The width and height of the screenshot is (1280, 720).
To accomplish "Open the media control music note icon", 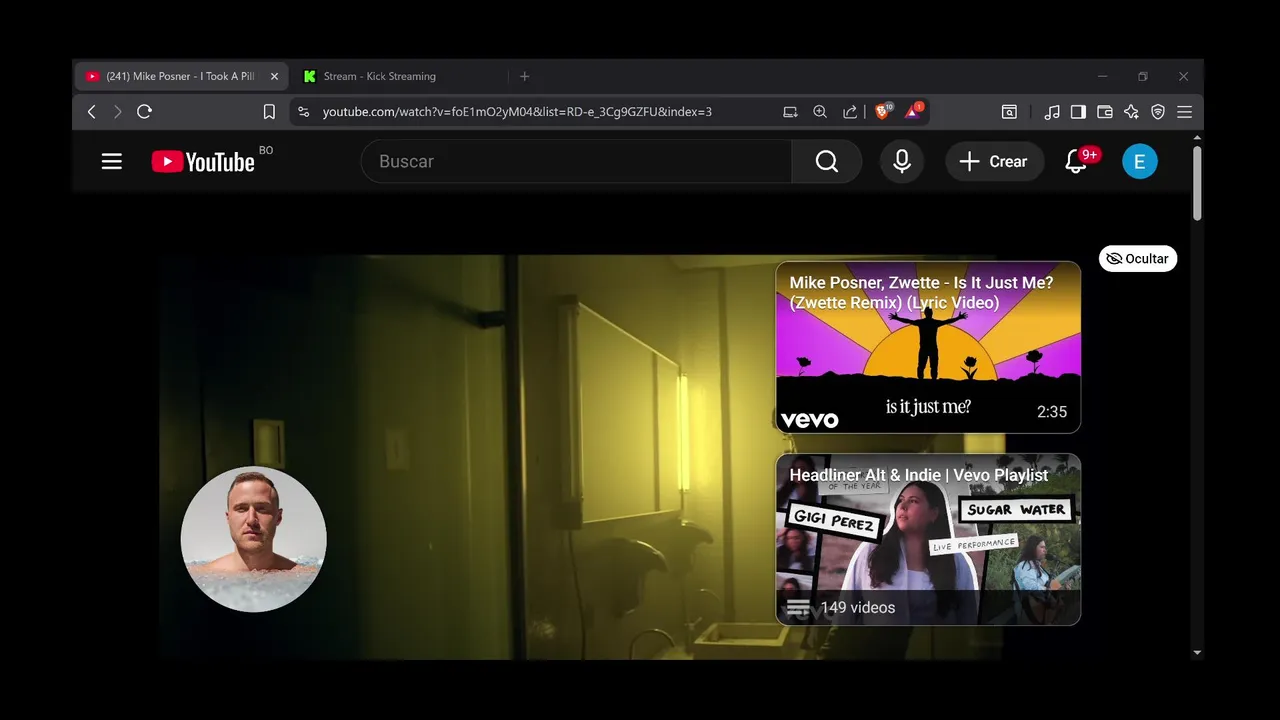I will (x=1052, y=112).
